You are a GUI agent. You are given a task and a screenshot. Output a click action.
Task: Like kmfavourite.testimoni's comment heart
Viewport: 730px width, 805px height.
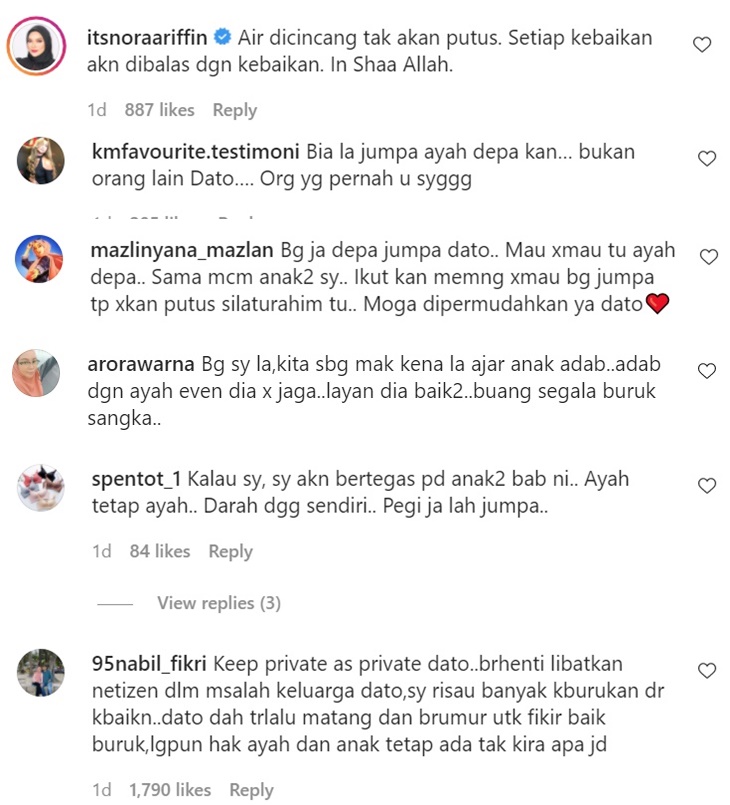click(707, 159)
